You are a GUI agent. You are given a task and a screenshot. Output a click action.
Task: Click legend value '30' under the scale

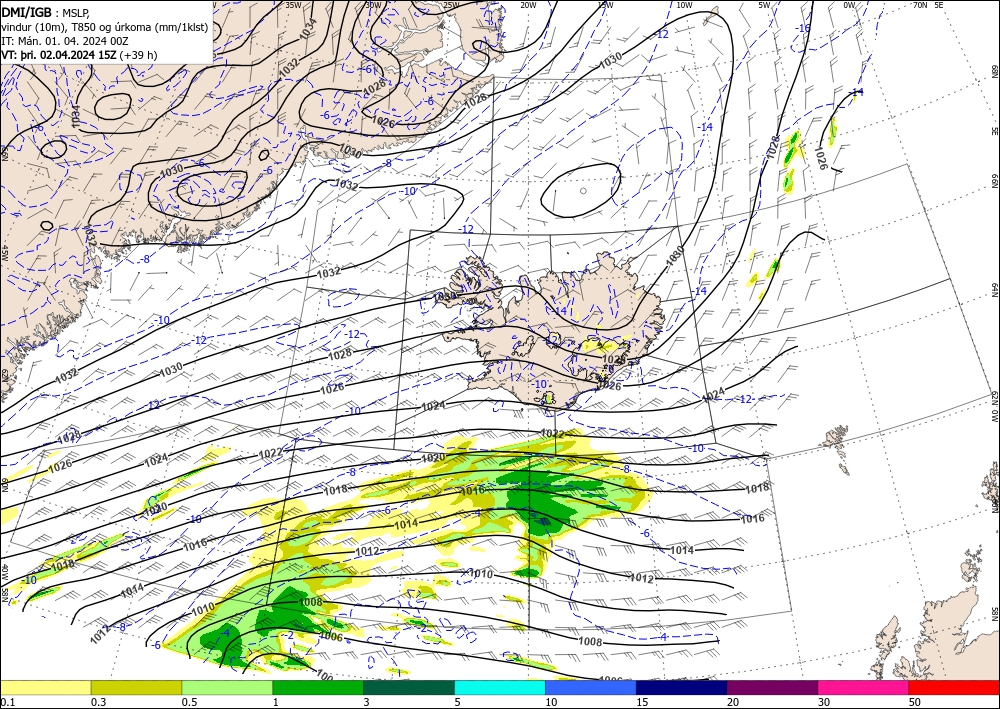[x=824, y=702]
